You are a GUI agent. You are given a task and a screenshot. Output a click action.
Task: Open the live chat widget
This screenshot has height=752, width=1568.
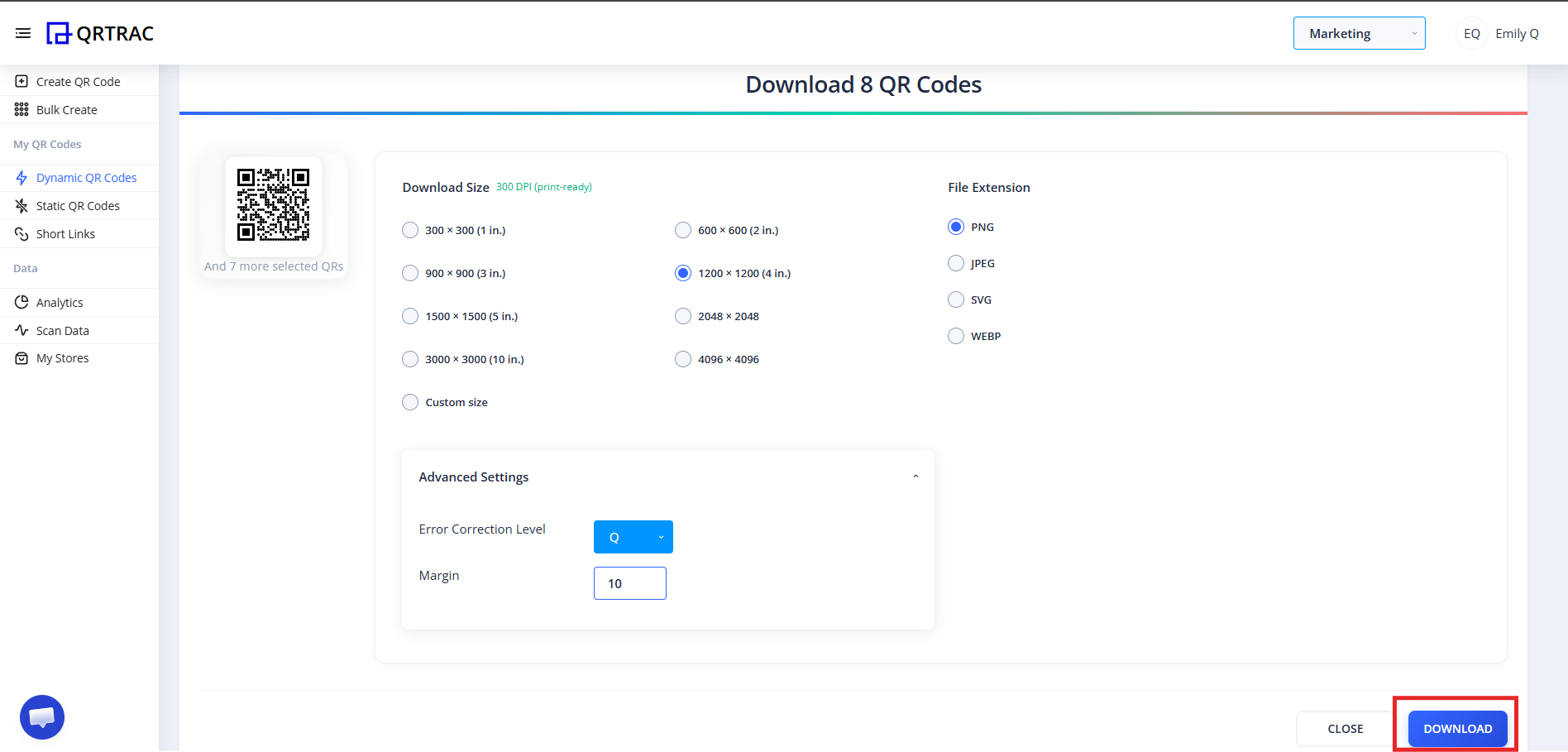tap(41, 716)
